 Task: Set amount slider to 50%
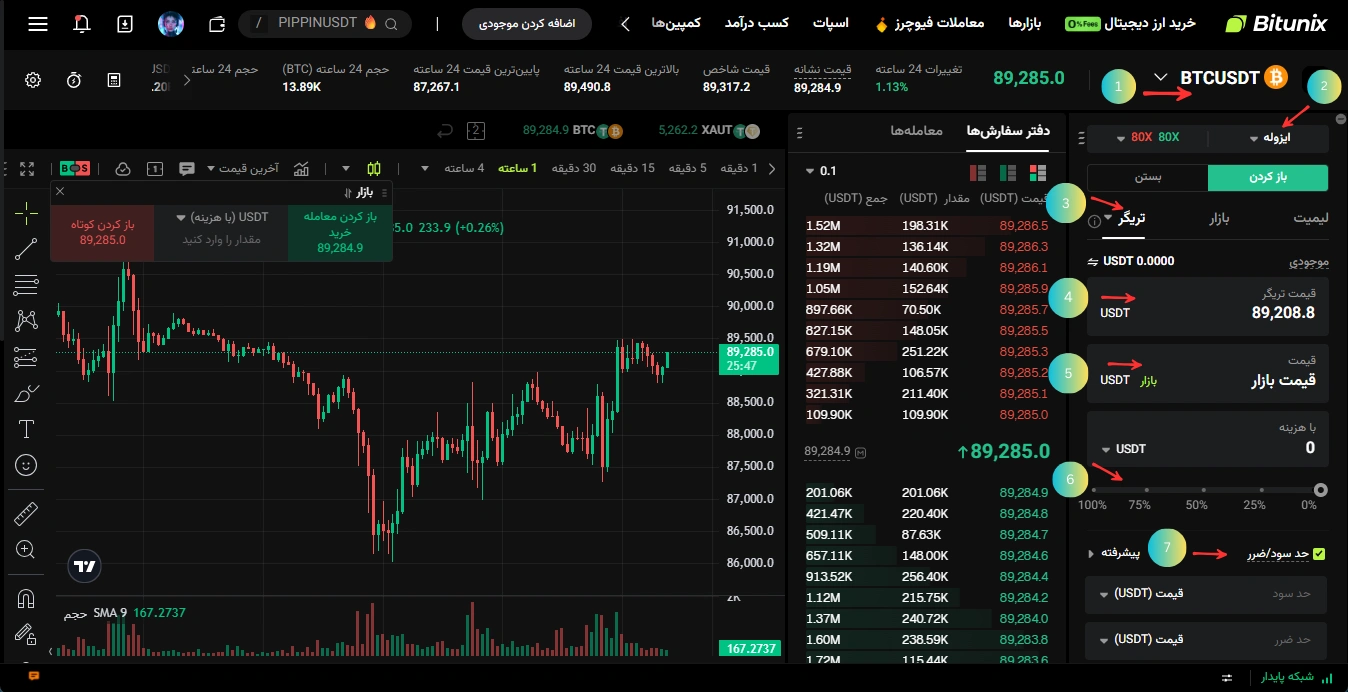click(x=1204, y=490)
